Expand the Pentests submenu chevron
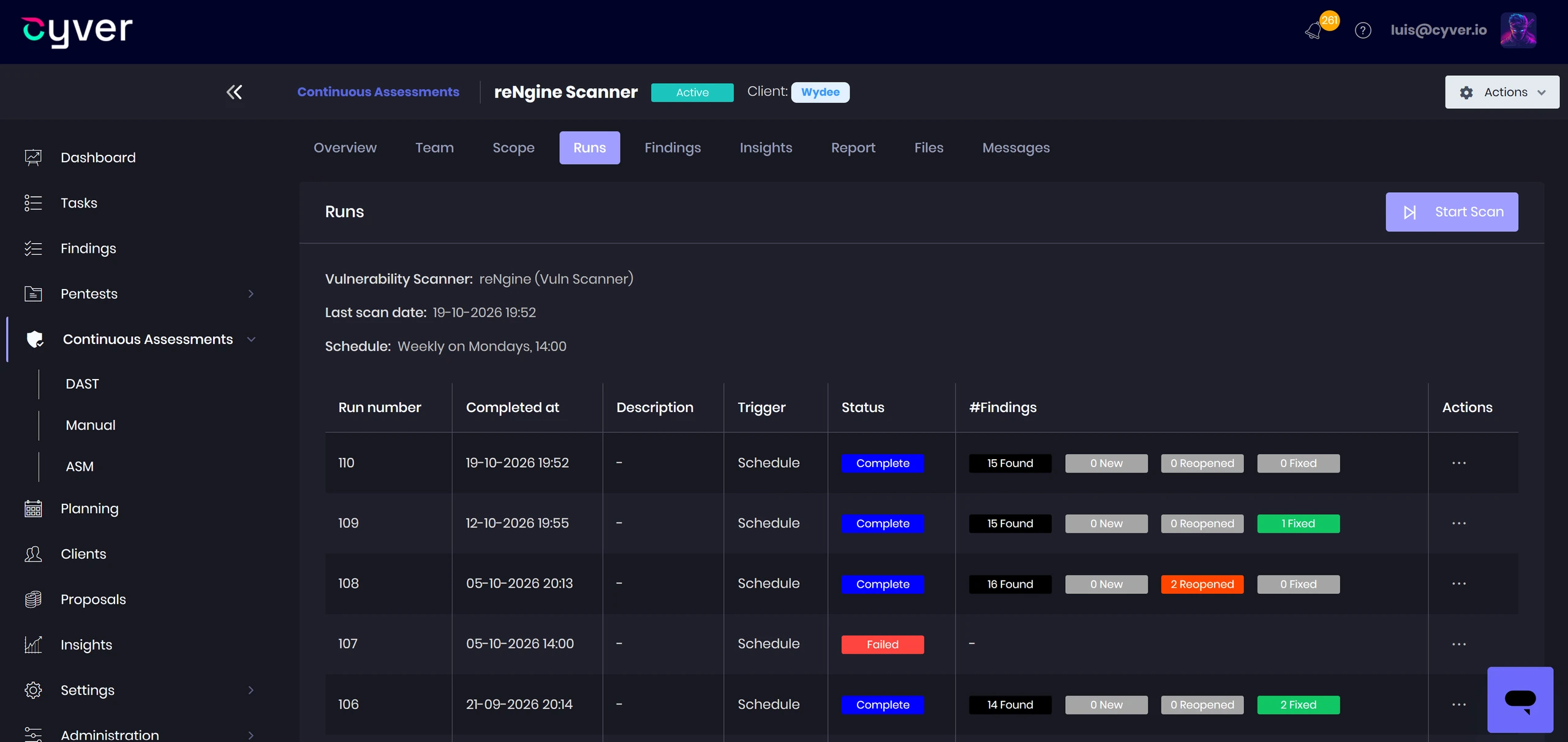The height and width of the screenshot is (742, 1568). coord(251,294)
